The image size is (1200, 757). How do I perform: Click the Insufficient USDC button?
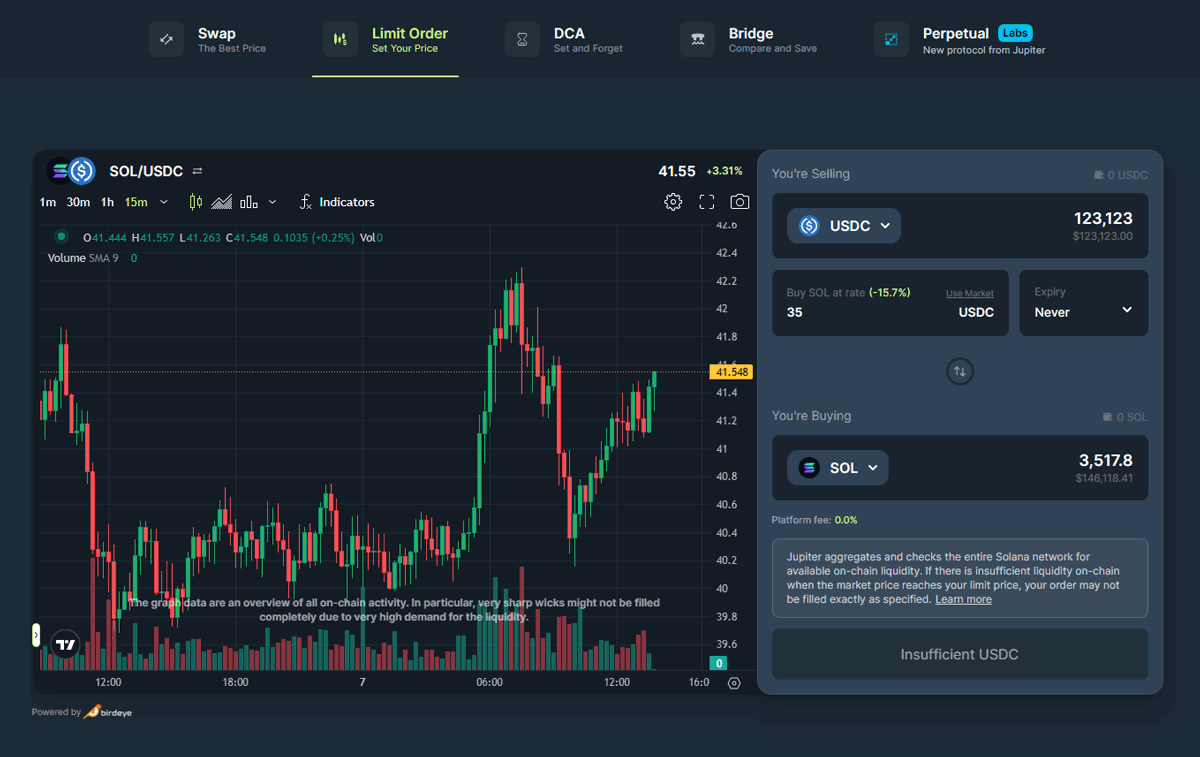960,654
